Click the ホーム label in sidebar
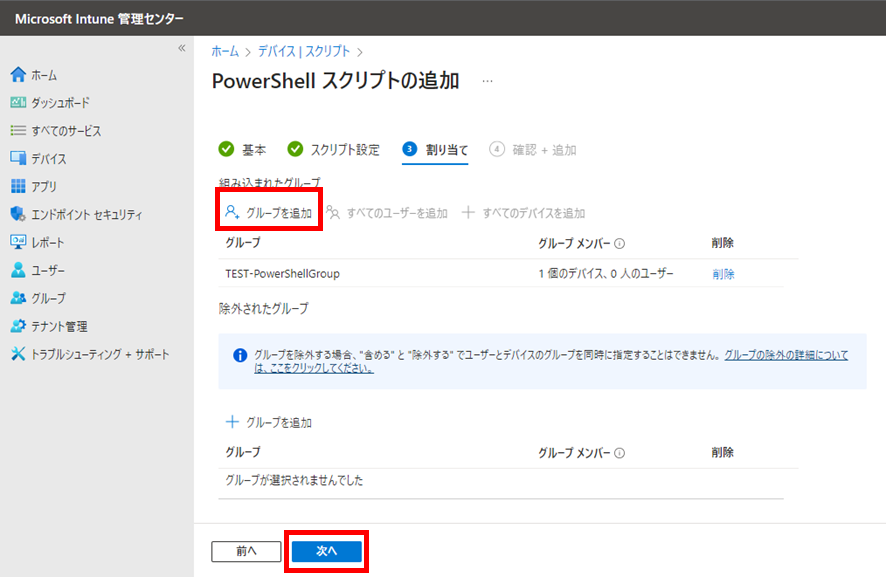The width and height of the screenshot is (886, 577). pos(44,75)
